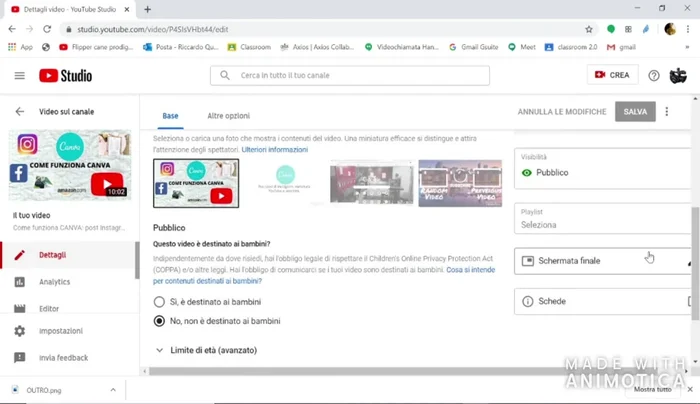Viewport: 700px width, 404px height.
Task: Click the Dettagli pencil icon
Action: pyautogui.click(x=20, y=255)
